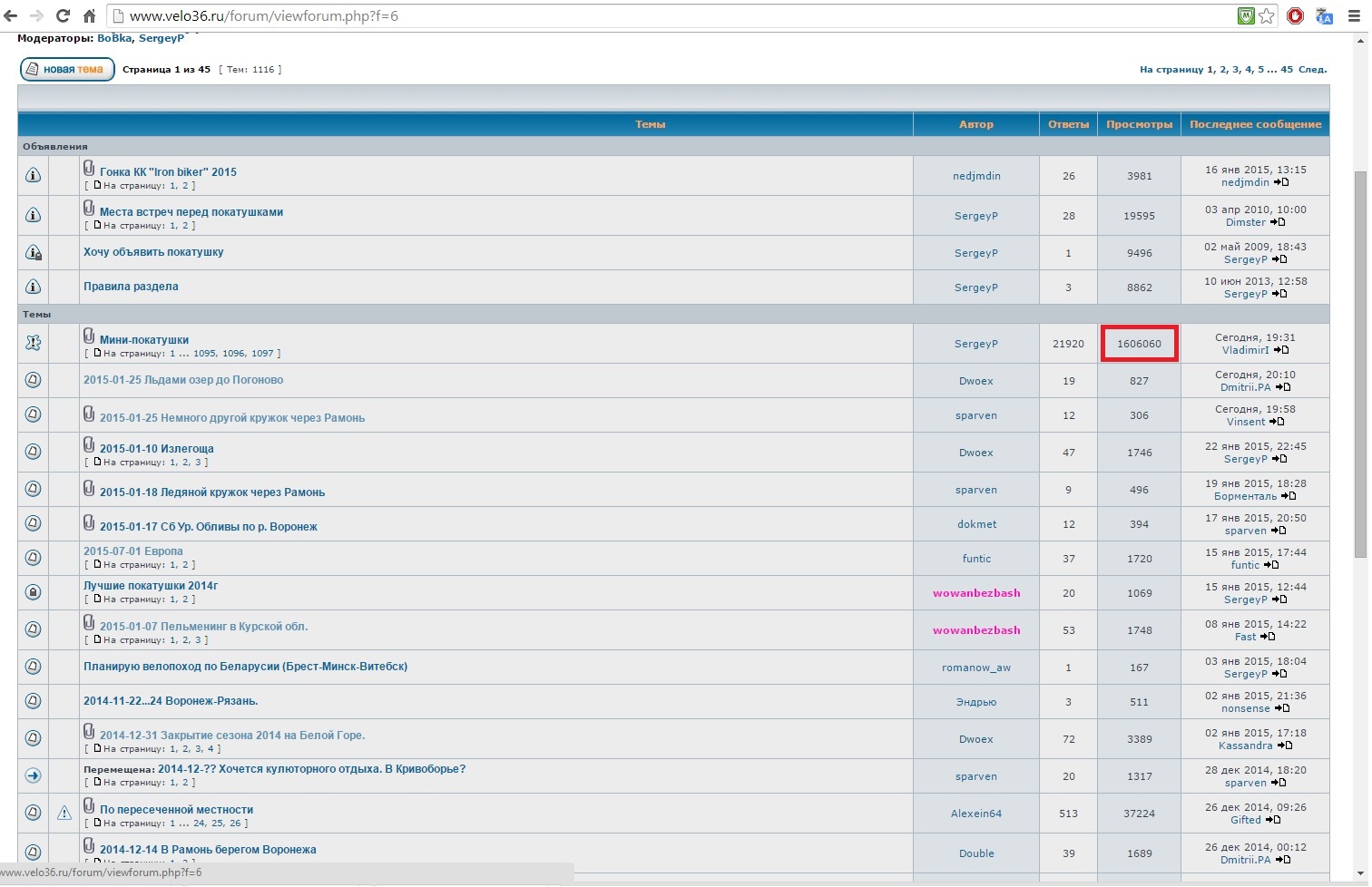Open author profile wowanbezbash for Лучшие покатушки
The image size is (1372, 887).
[976, 593]
